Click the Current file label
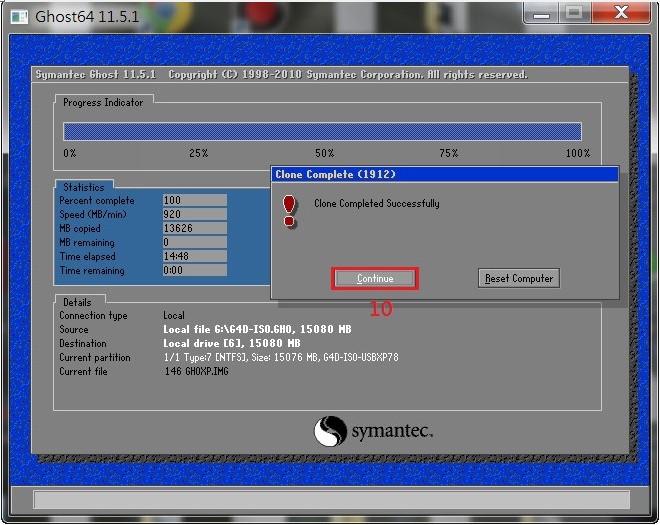Screen dimensions: 660x525 [x=83, y=371]
